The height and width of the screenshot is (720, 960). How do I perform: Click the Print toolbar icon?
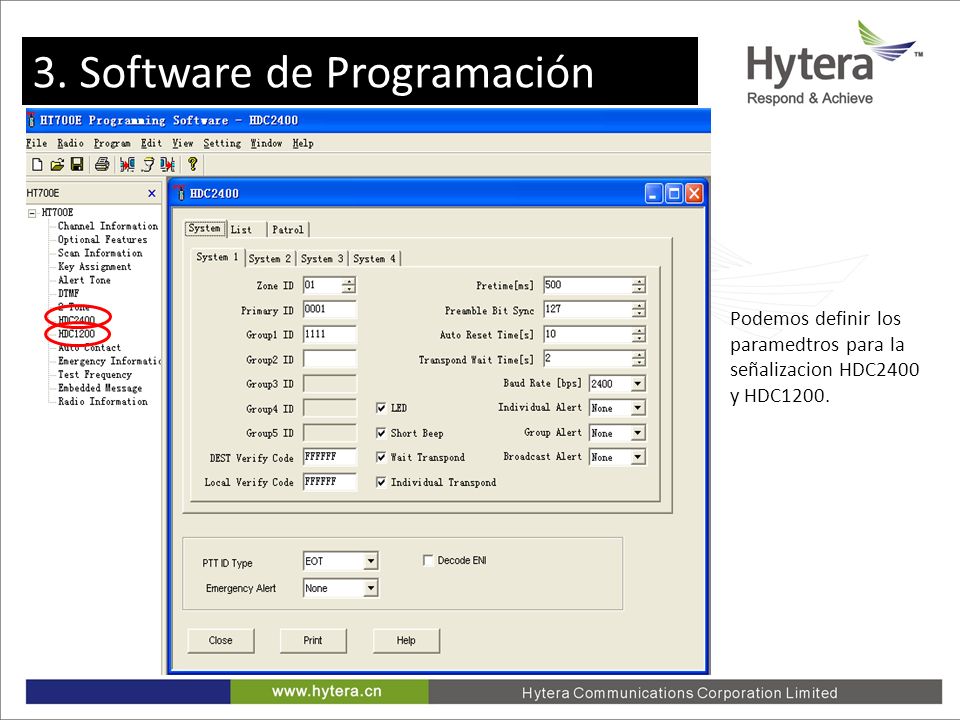(x=102, y=164)
